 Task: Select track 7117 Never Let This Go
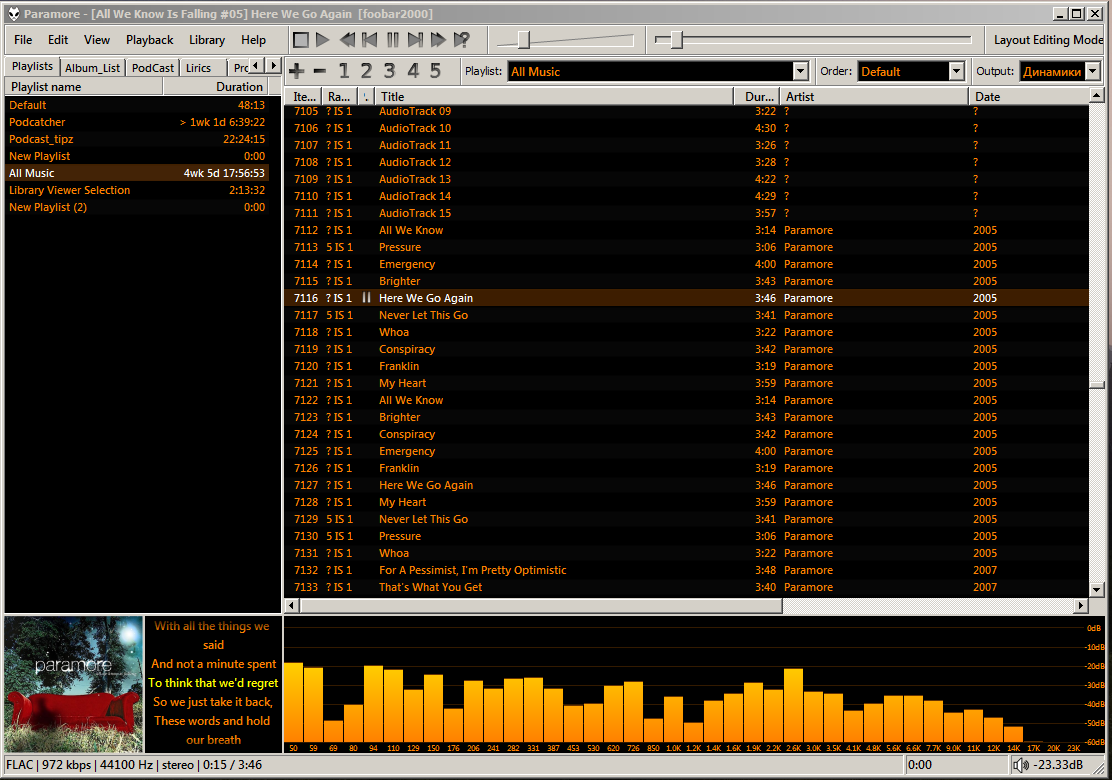click(x=686, y=315)
